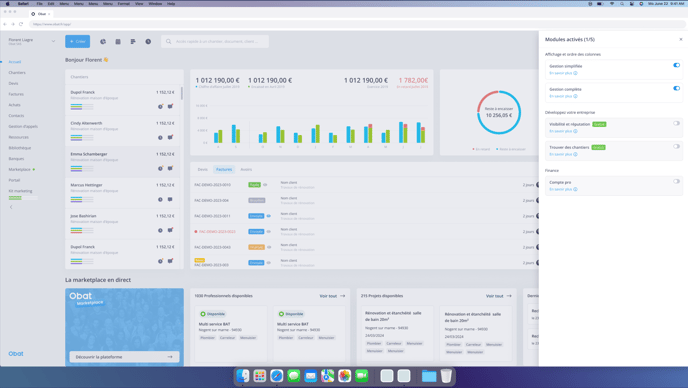
Task: Open En savoir plus under Visibilité et réputation
Action: click(560, 131)
